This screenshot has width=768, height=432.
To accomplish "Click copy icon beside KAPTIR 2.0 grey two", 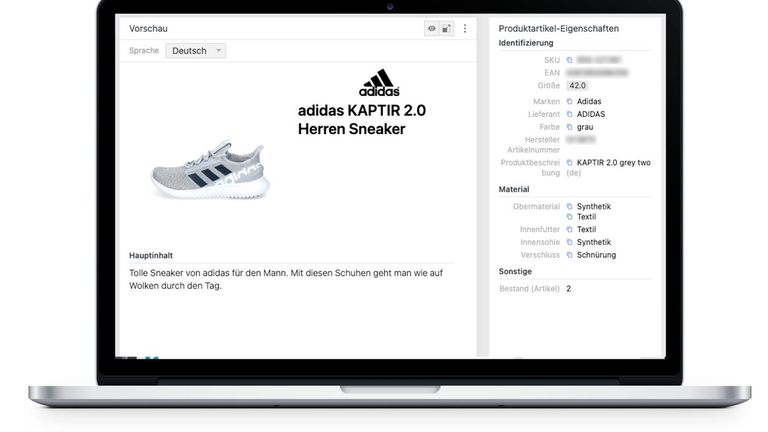I will (569, 163).
